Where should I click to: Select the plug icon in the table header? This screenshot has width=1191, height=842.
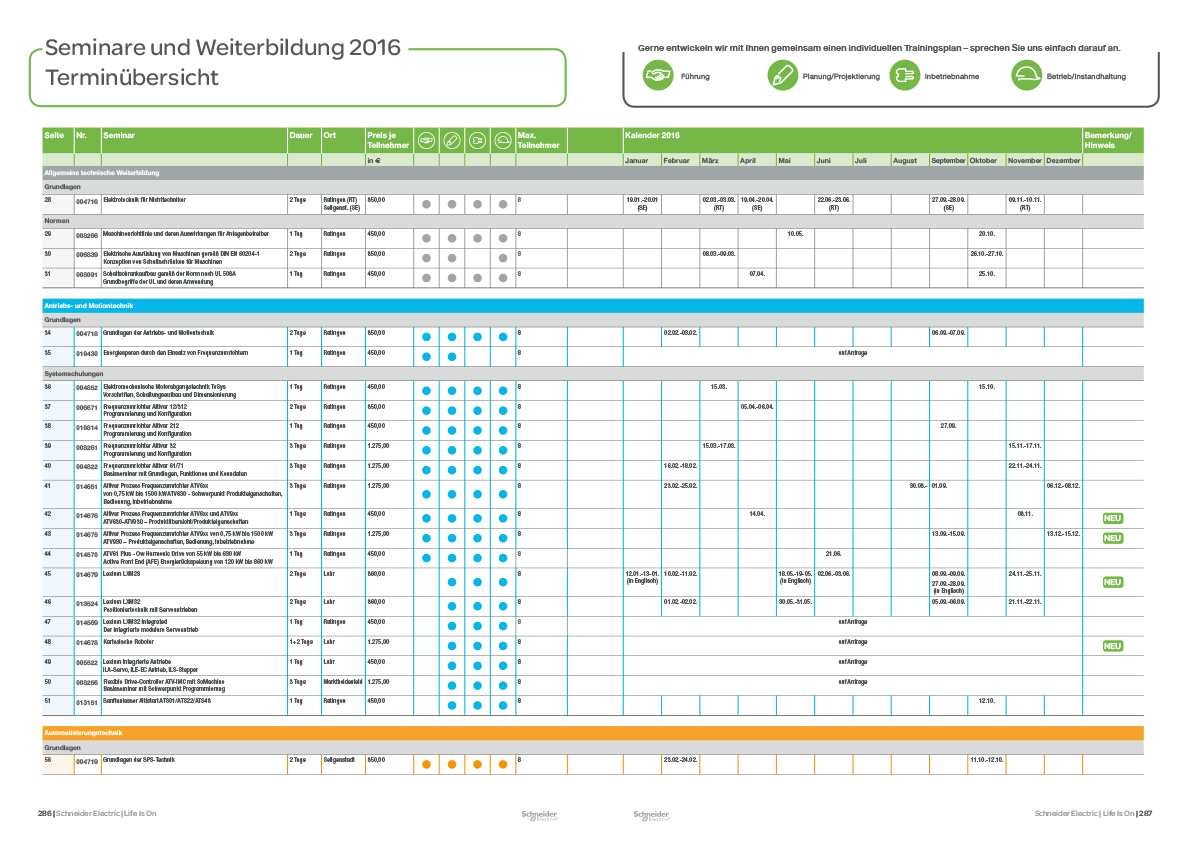(x=477, y=140)
